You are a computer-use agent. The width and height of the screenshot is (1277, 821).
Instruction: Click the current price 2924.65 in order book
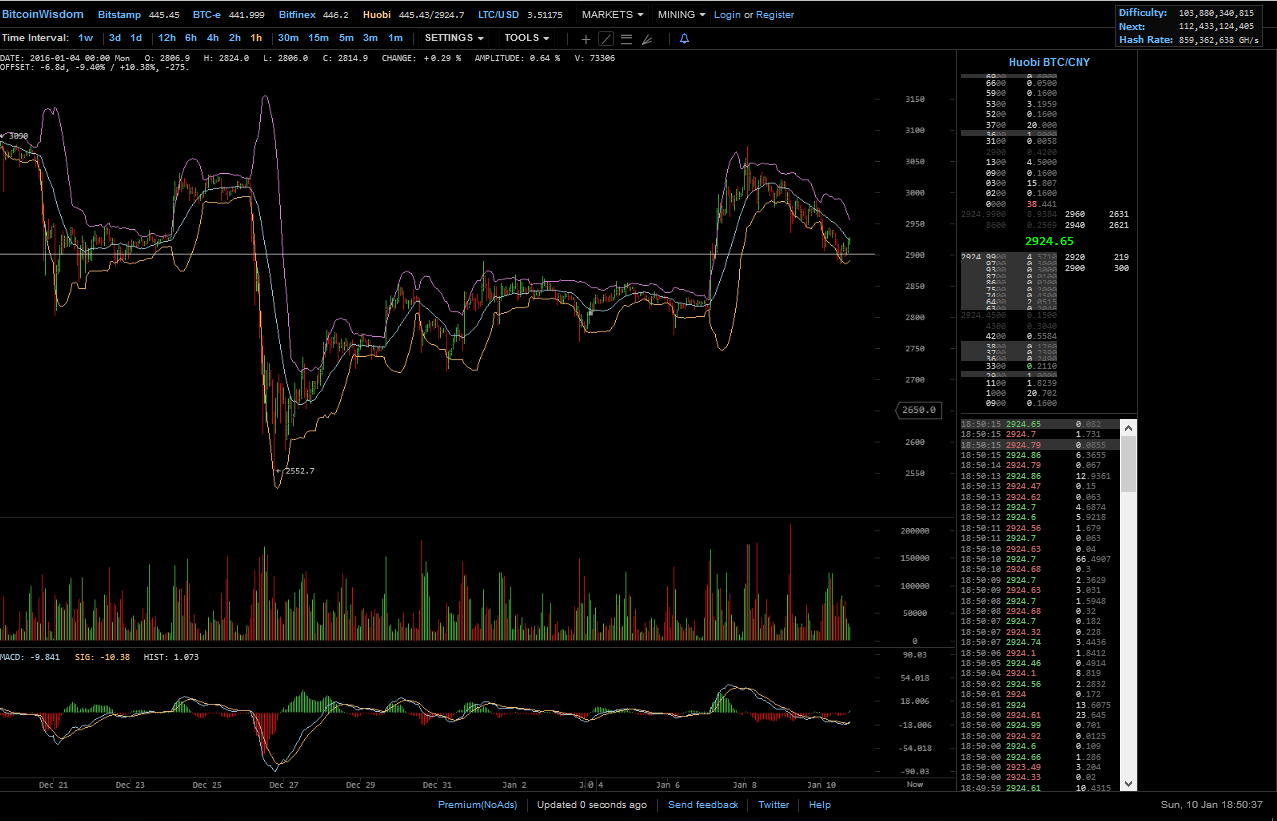pyautogui.click(x=1049, y=242)
